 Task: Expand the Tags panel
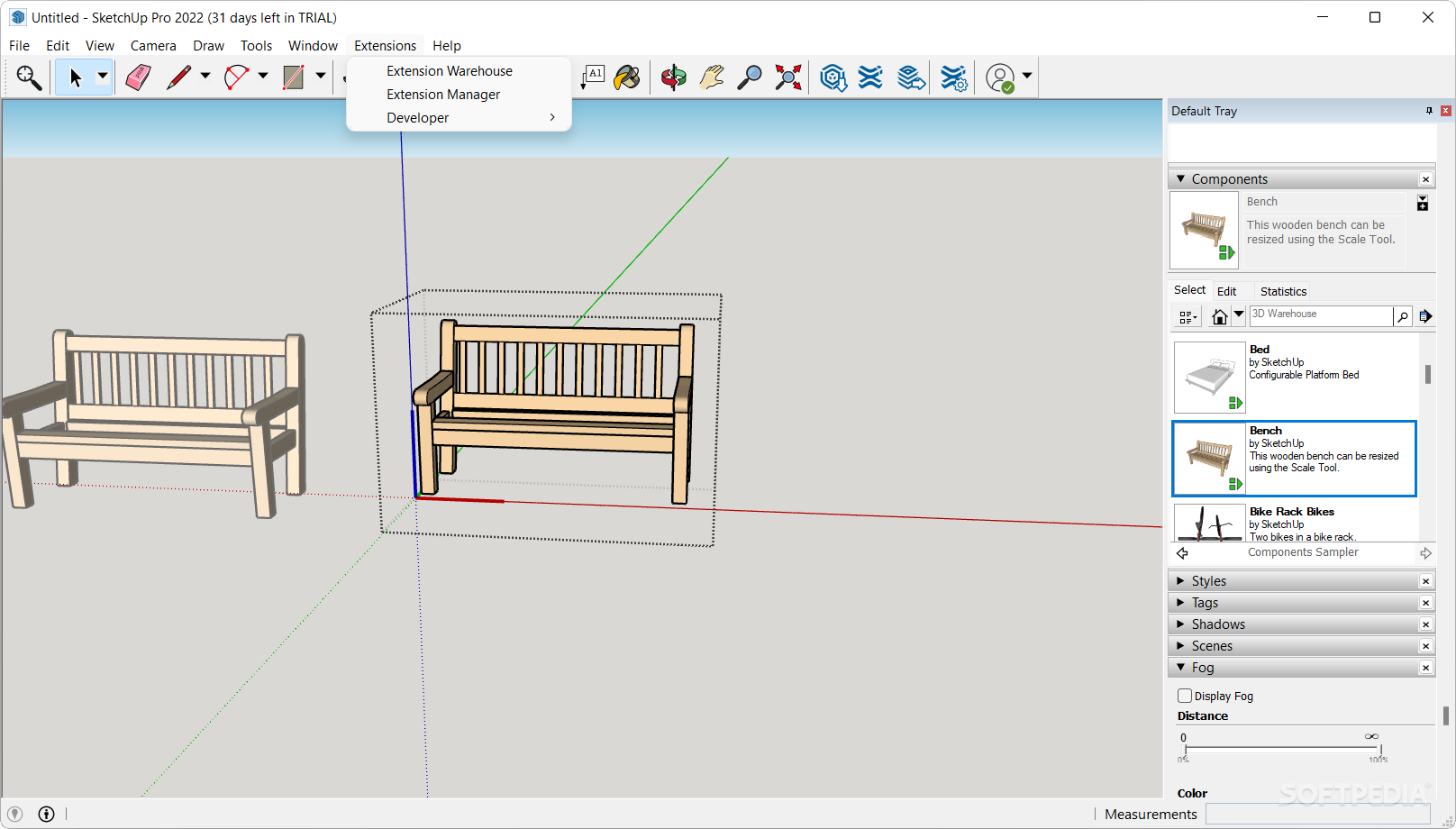(x=1180, y=603)
